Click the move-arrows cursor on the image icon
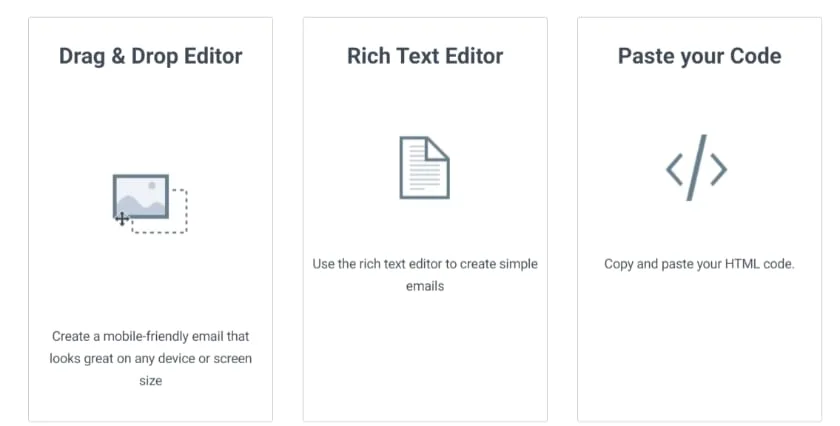 click(122, 219)
